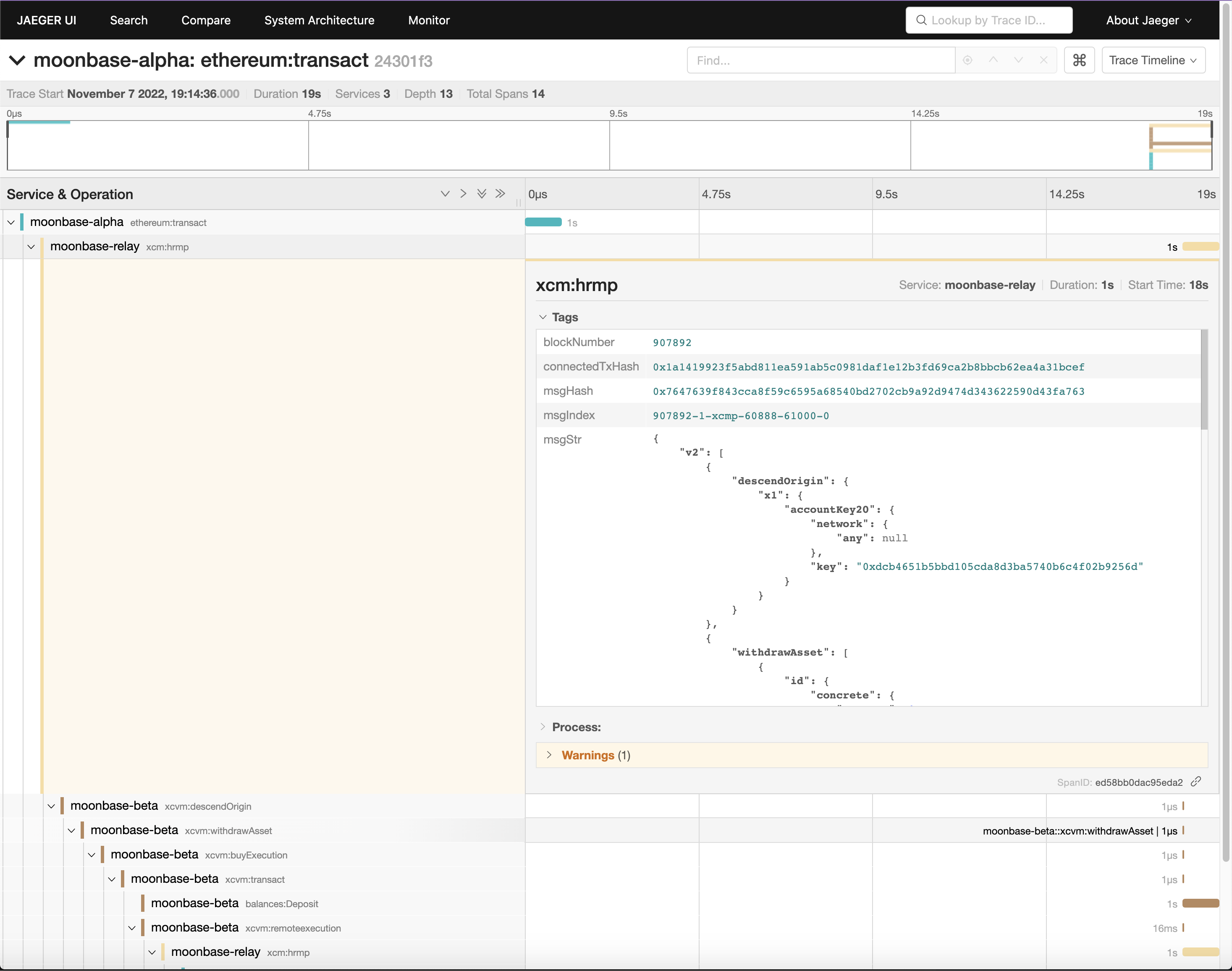The height and width of the screenshot is (971, 1232).
Task: Collapse moonbase-beta xcvm:descendOrigin span
Action: click(51, 806)
